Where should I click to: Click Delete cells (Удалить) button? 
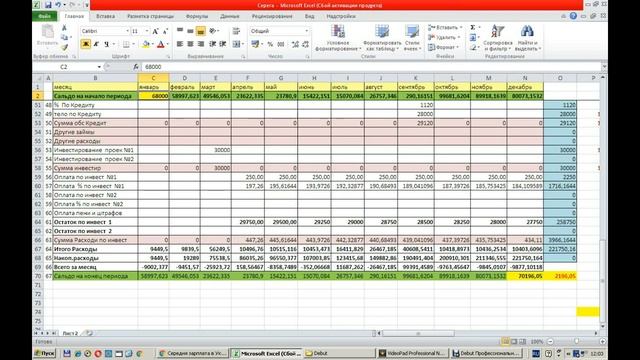(x=444, y=37)
